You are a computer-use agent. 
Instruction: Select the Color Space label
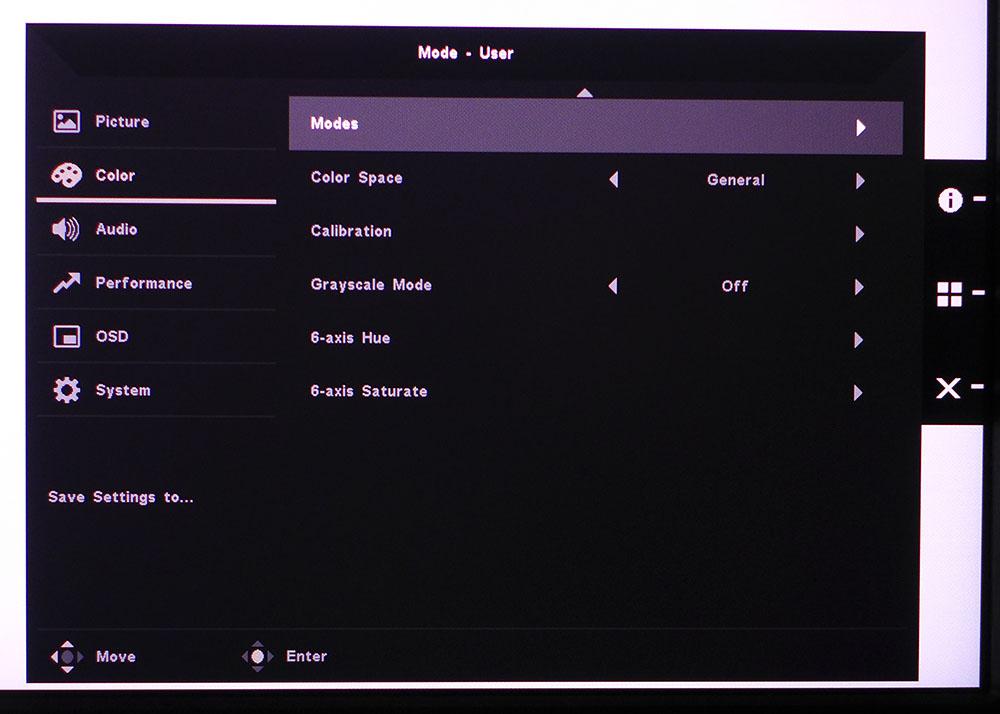click(357, 178)
